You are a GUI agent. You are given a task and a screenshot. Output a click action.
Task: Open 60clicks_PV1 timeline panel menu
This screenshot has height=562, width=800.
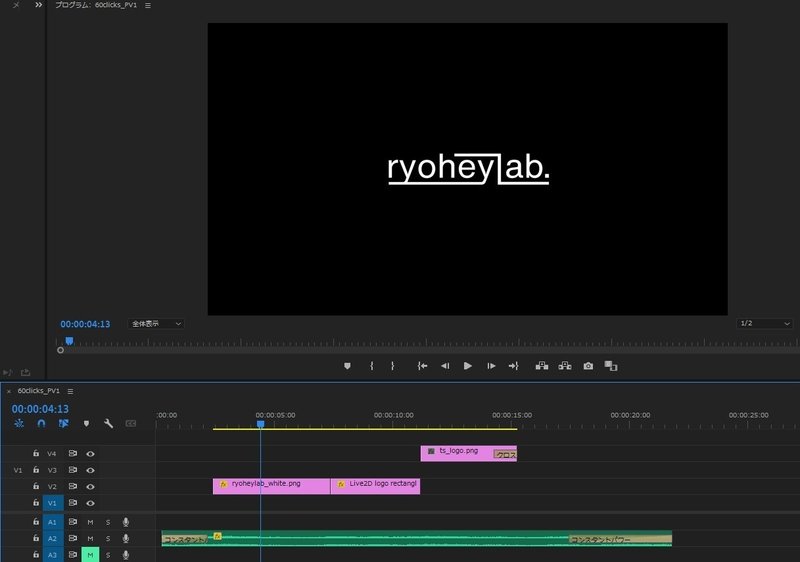[70, 391]
